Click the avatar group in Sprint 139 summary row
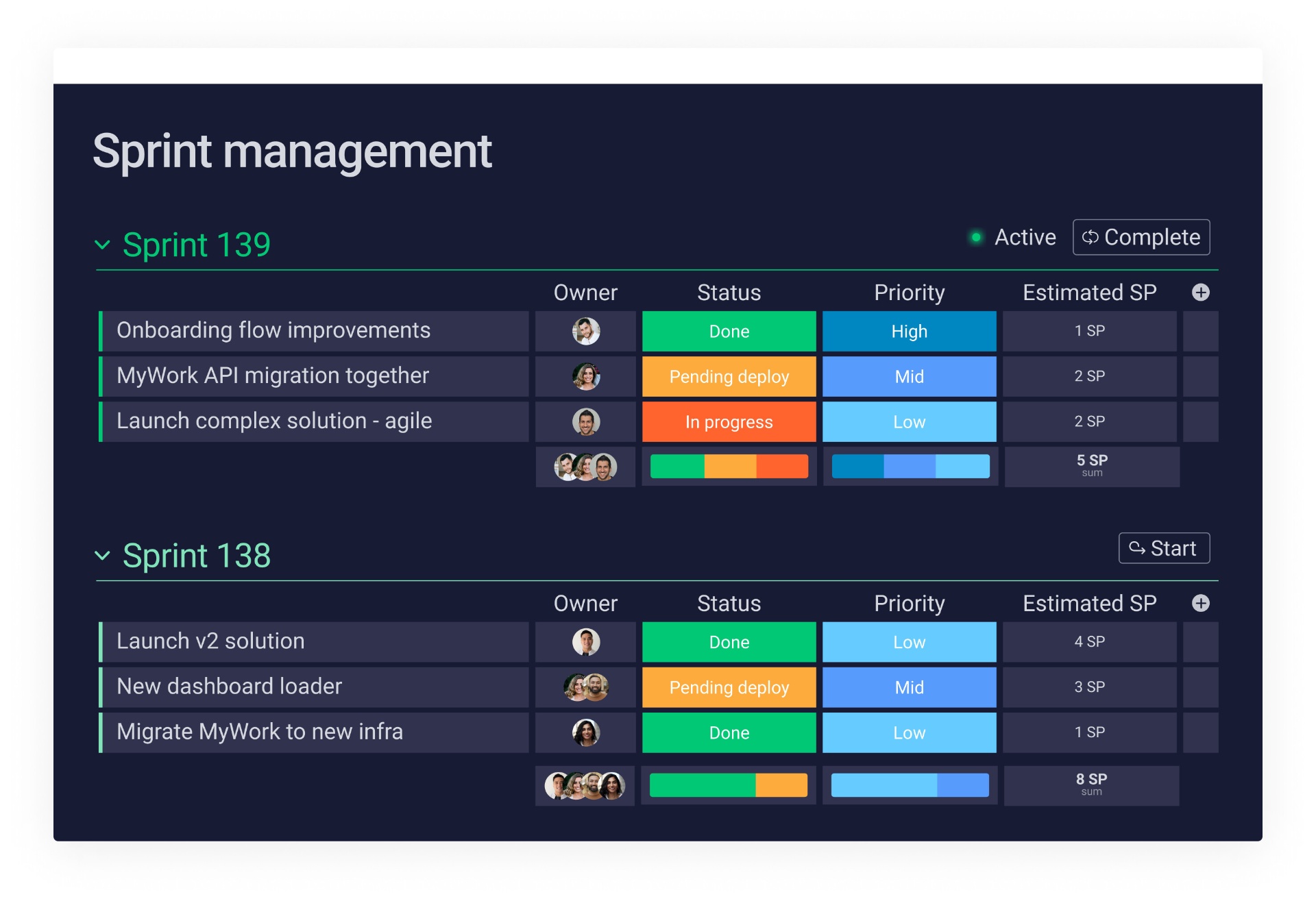Screen dimensions: 1316x901 pos(585,467)
